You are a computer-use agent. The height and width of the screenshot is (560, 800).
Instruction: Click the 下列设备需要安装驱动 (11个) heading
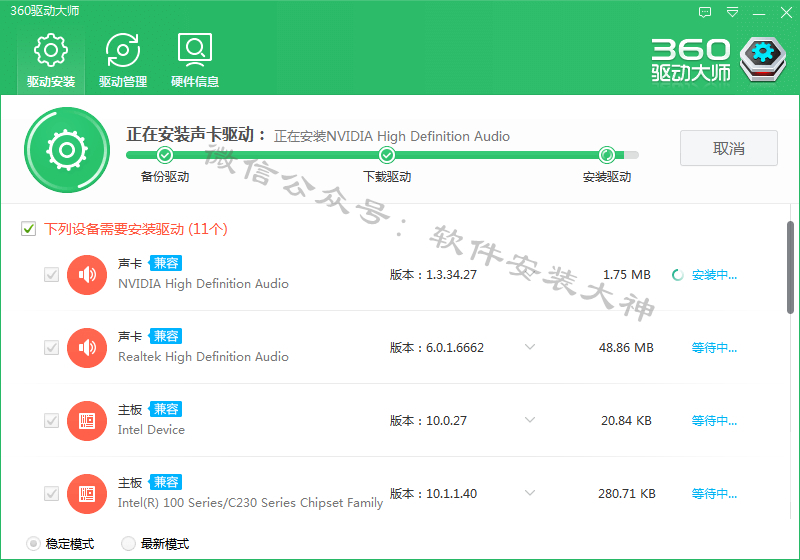136,229
